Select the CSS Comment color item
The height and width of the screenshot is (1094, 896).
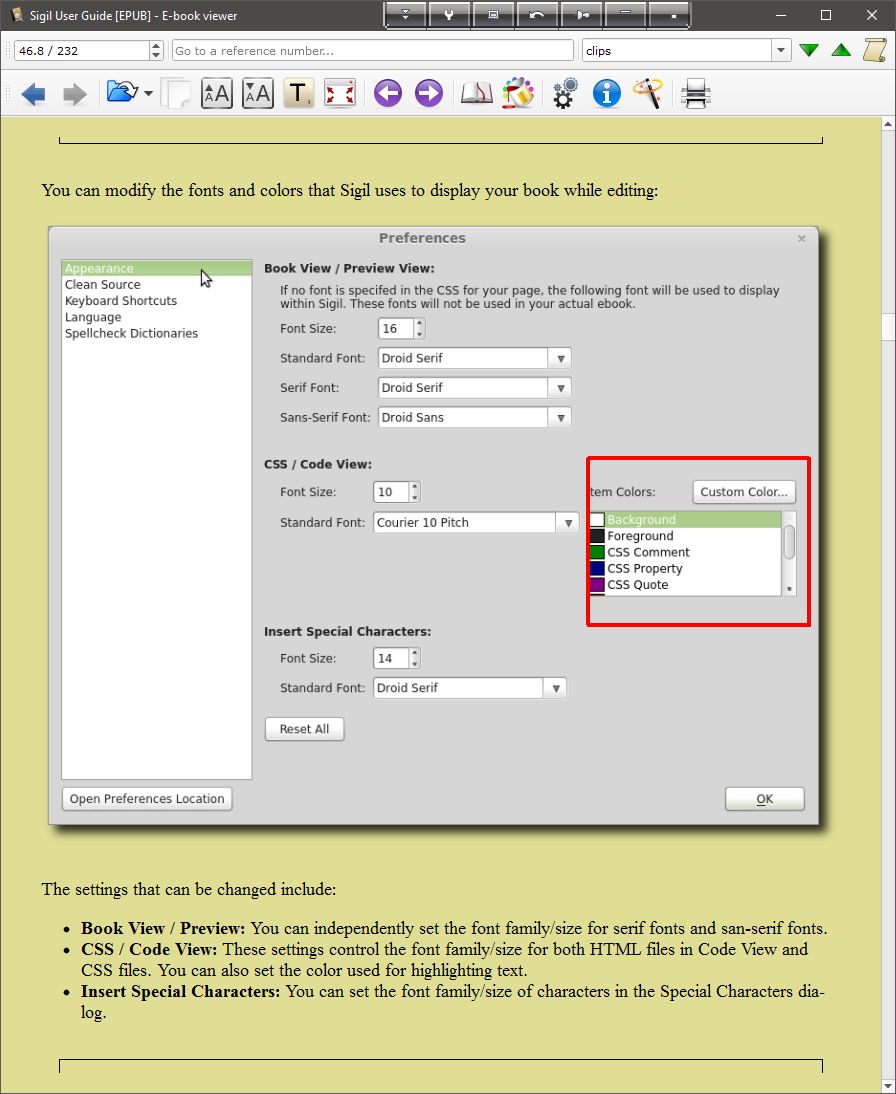point(685,552)
